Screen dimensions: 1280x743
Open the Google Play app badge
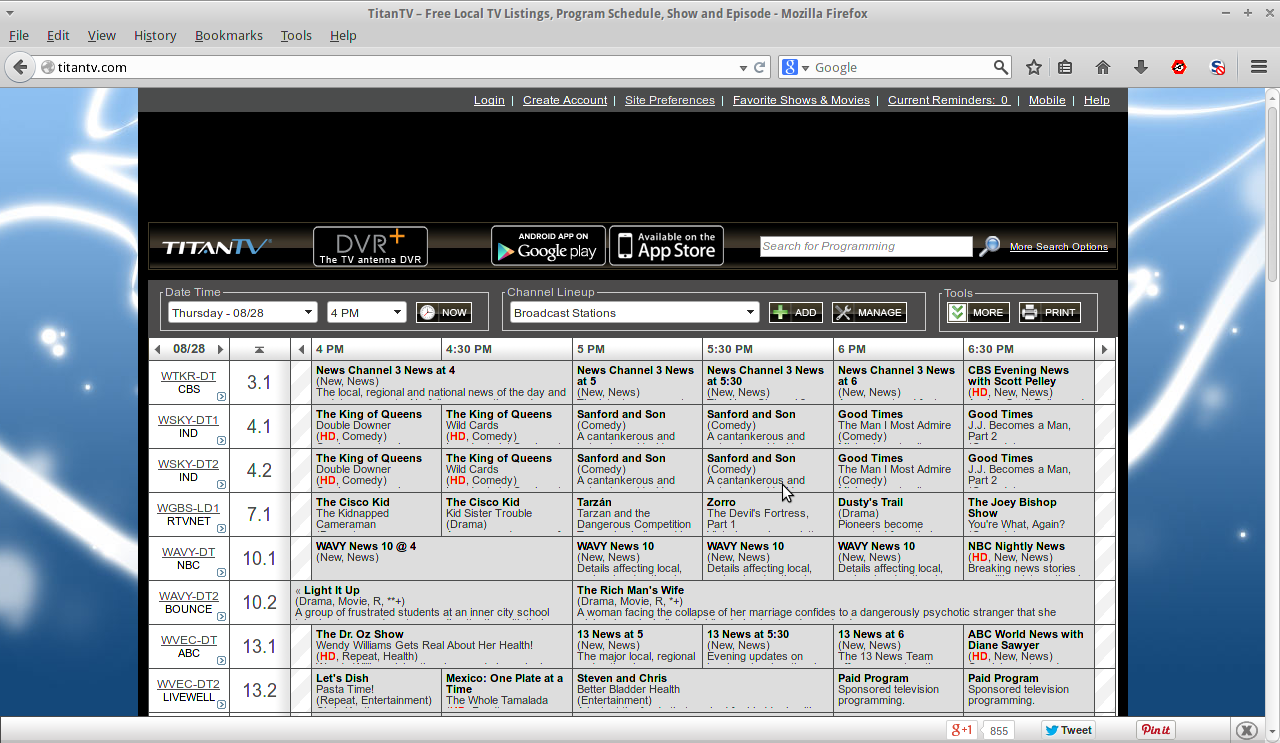point(548,246)
